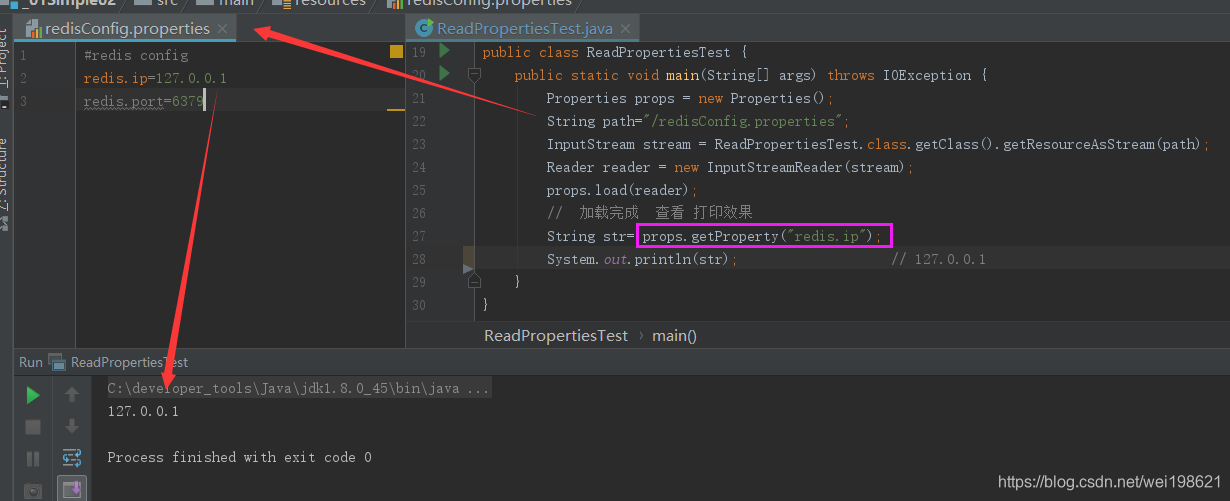The width and height of the screenshot is (1230, 501).
Task: Click the 'Reader reader = new InputStreamReader' line
Action: pyautogui.click(x=730, y=167)
